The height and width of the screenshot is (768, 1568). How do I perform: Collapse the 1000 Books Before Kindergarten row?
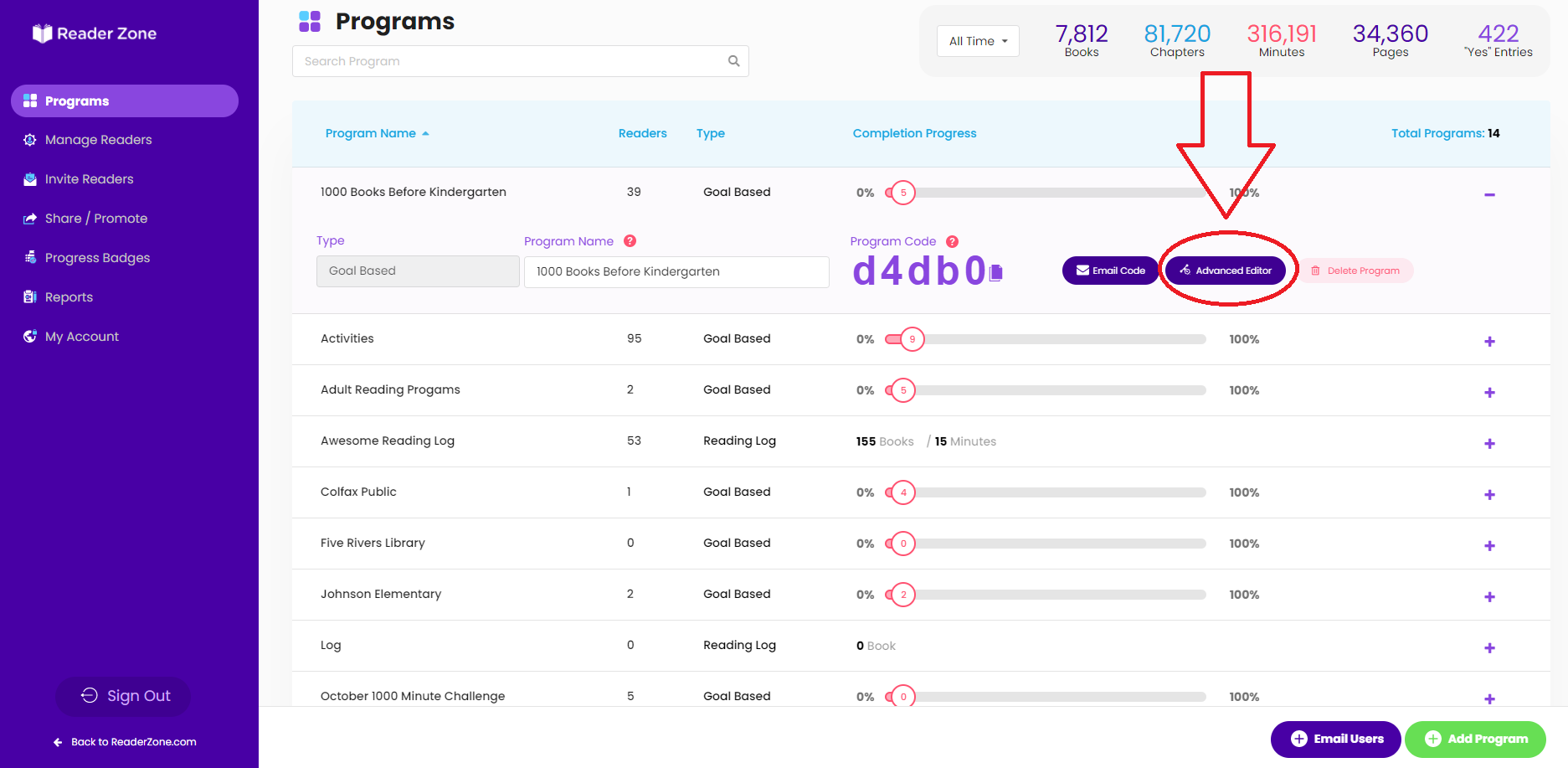tap(1489, 194)
